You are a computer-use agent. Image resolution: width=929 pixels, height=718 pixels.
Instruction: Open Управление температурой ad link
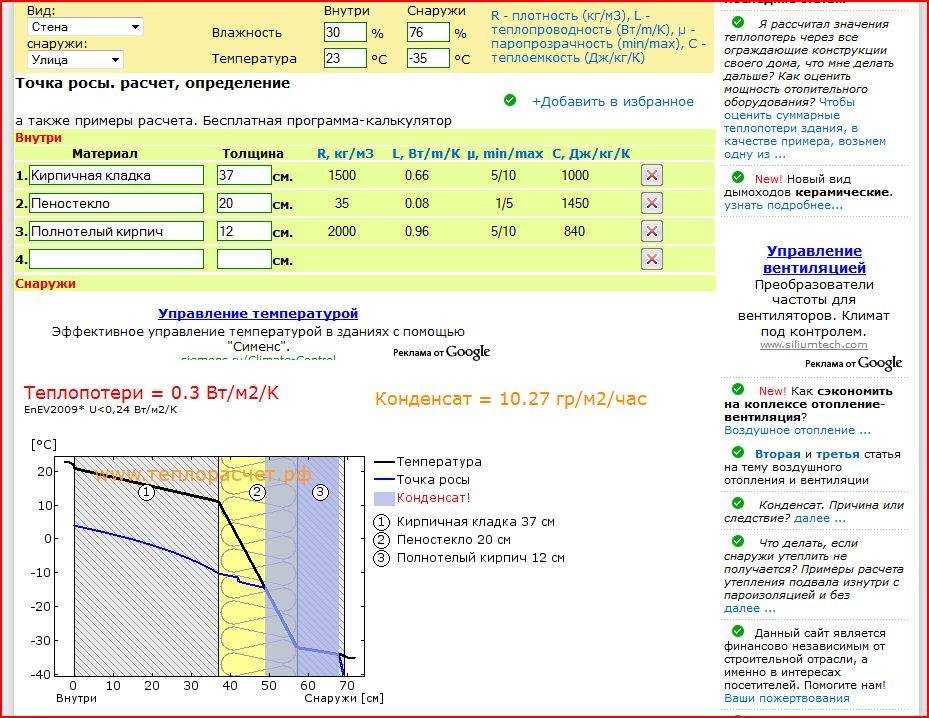258,313
